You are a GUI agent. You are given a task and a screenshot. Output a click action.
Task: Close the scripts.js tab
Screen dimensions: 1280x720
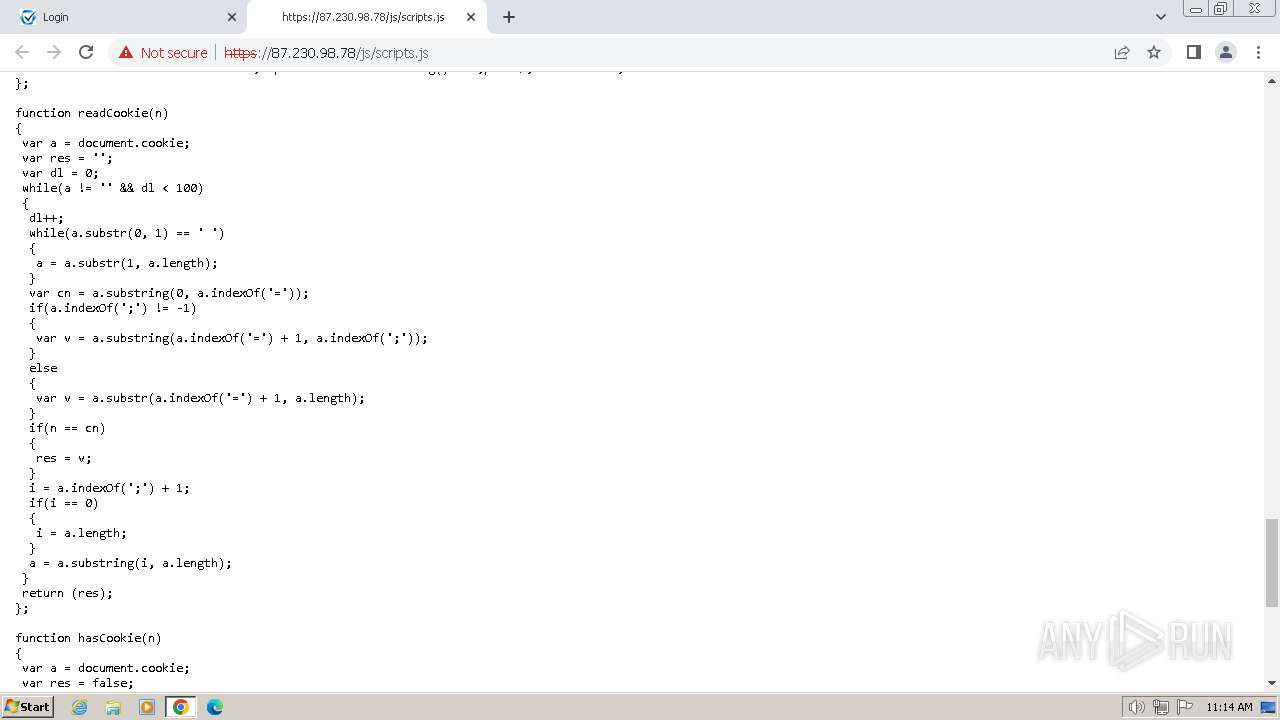471,17
